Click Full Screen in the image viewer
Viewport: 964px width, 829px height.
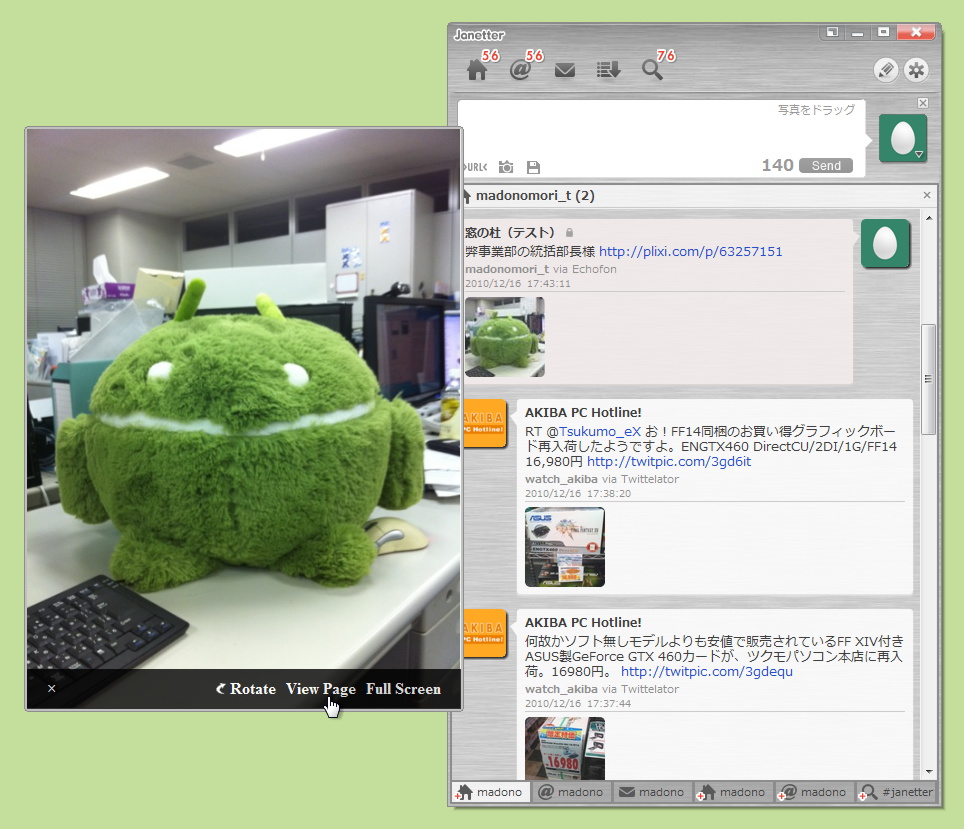pyautogui.click(x=403, y=689)
